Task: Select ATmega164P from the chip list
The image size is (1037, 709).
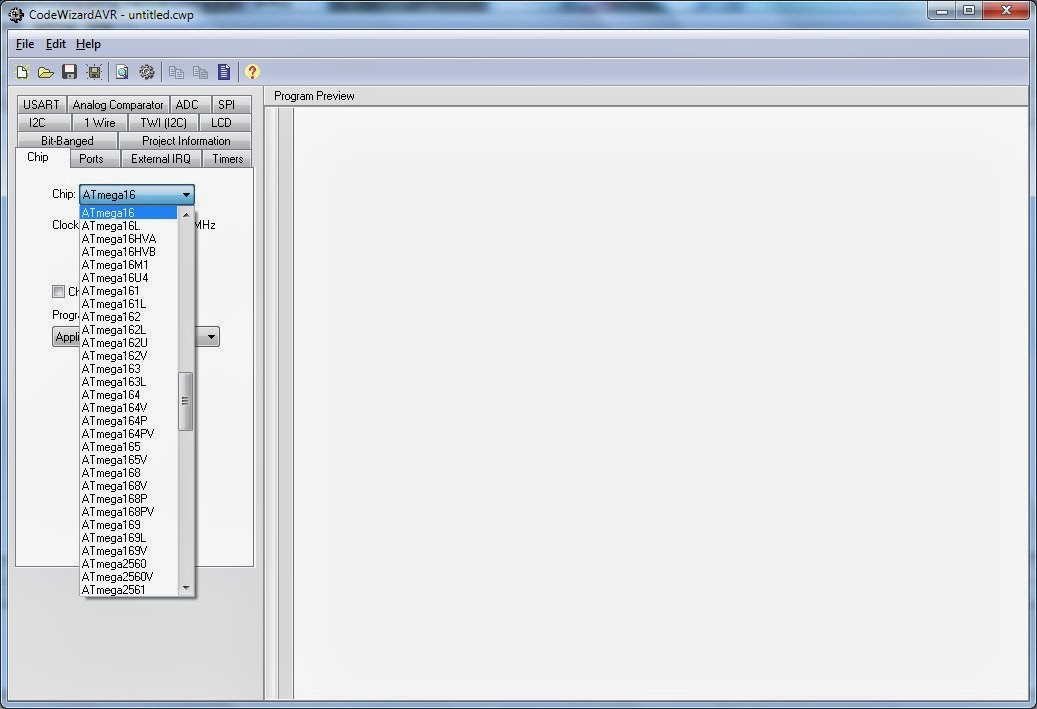Action: pos(128,421)
